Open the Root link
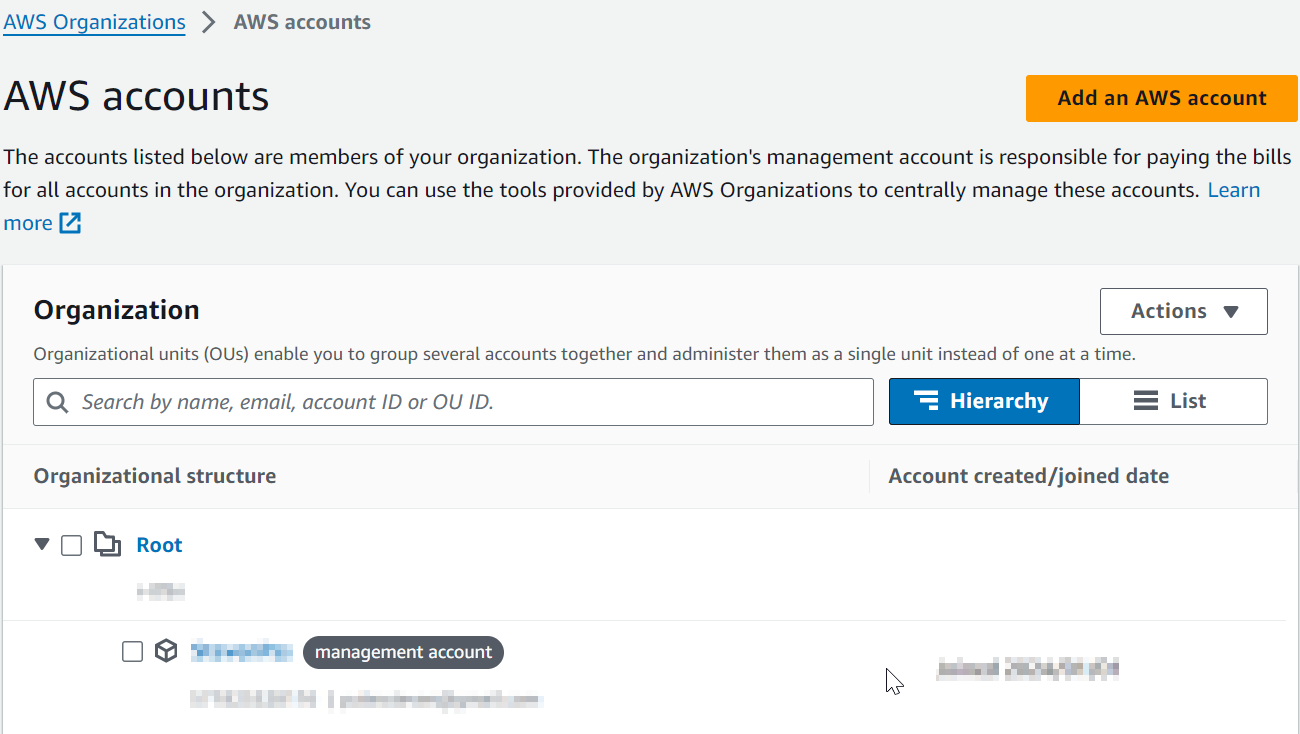 [159, 545]
